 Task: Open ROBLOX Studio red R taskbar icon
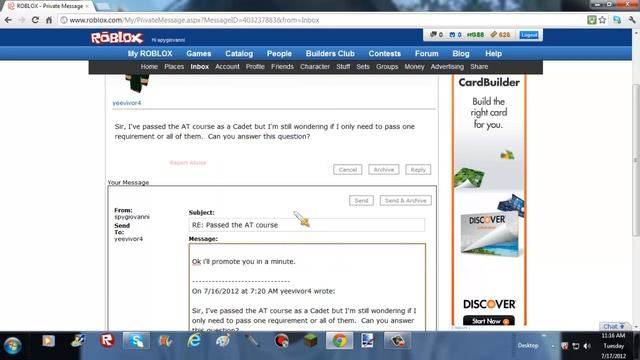[107, 341]
